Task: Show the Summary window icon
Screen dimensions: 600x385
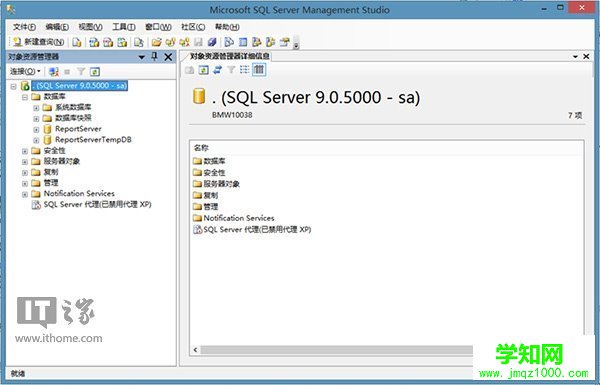Action: 243,42
